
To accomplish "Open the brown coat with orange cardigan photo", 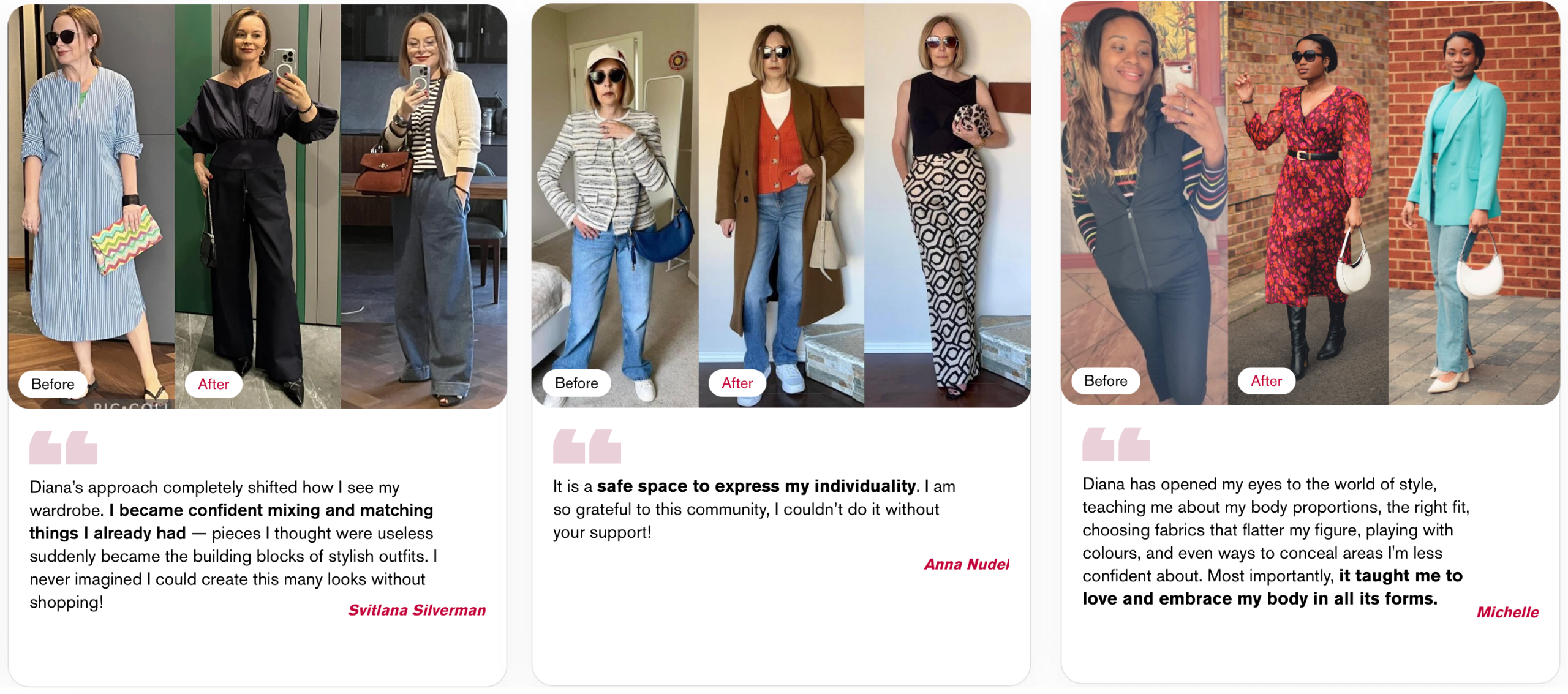I will 782,205.
